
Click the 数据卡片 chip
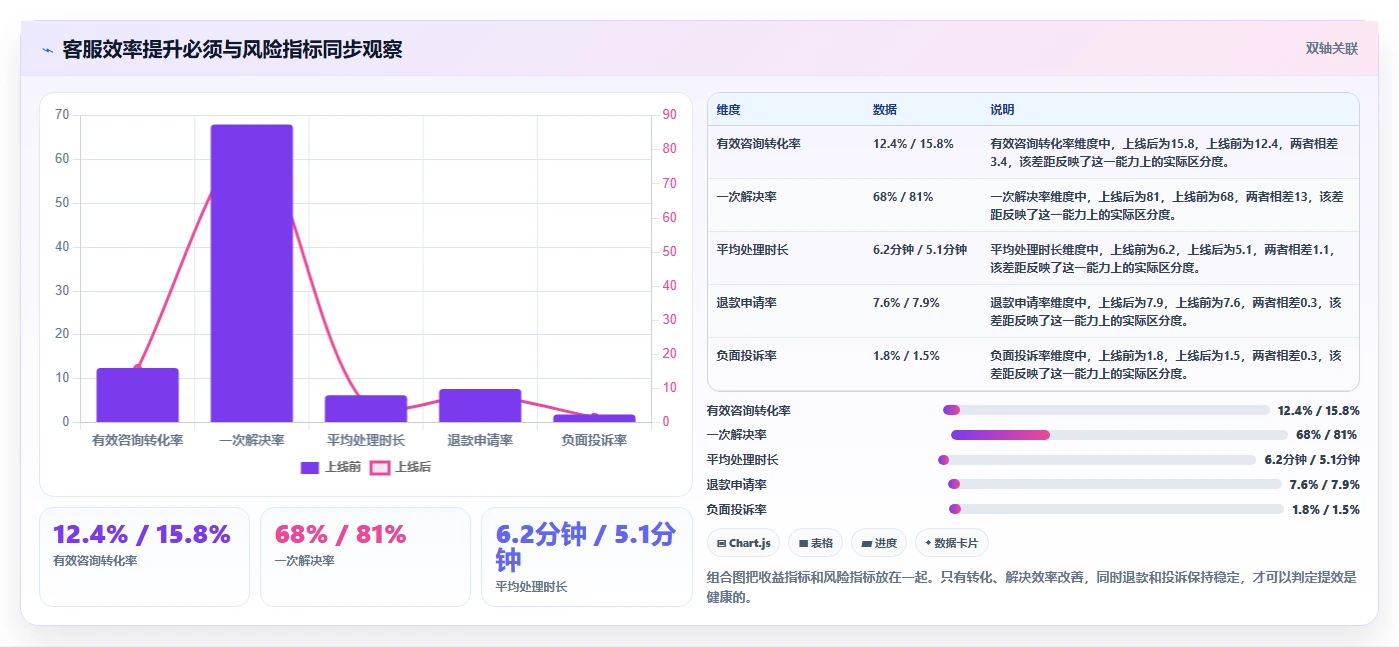(x=951, y=543)
